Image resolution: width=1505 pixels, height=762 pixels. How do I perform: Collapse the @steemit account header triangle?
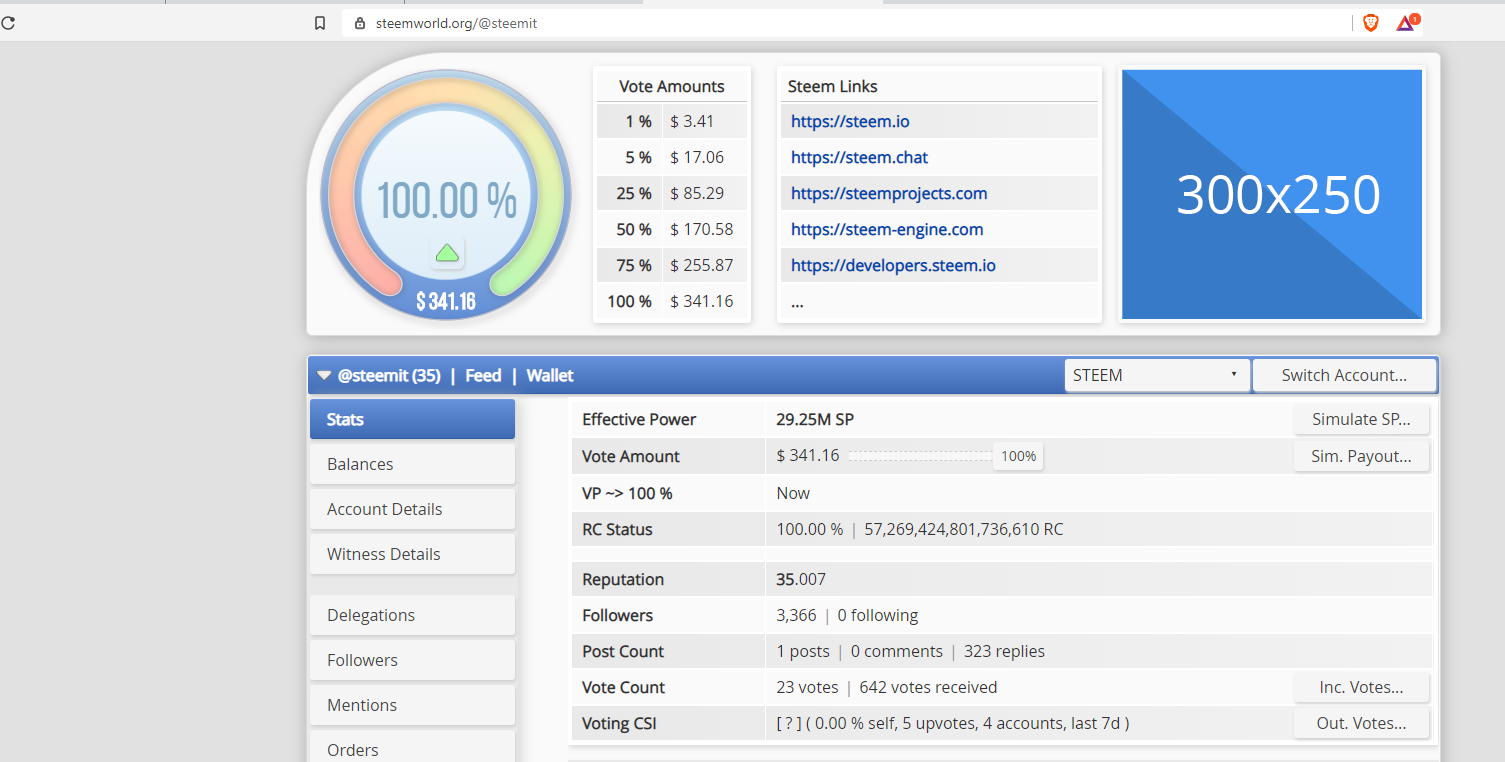point(324,376)
